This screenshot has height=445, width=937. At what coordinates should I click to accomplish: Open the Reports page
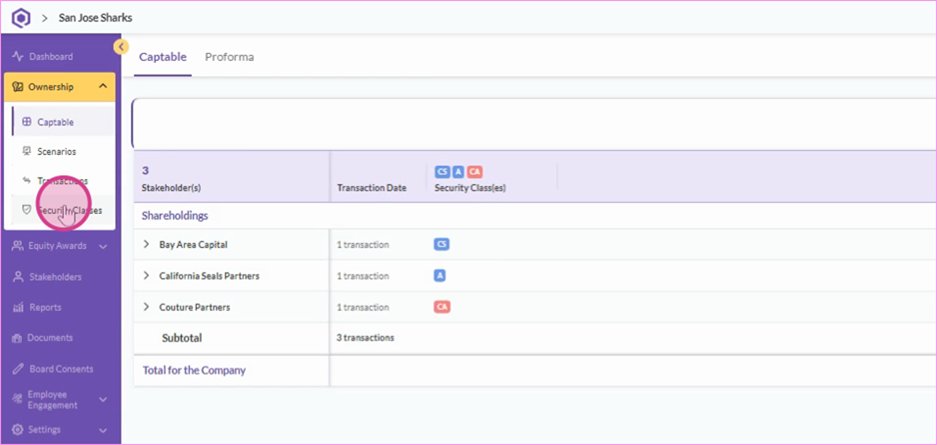(x=45, y=308)
